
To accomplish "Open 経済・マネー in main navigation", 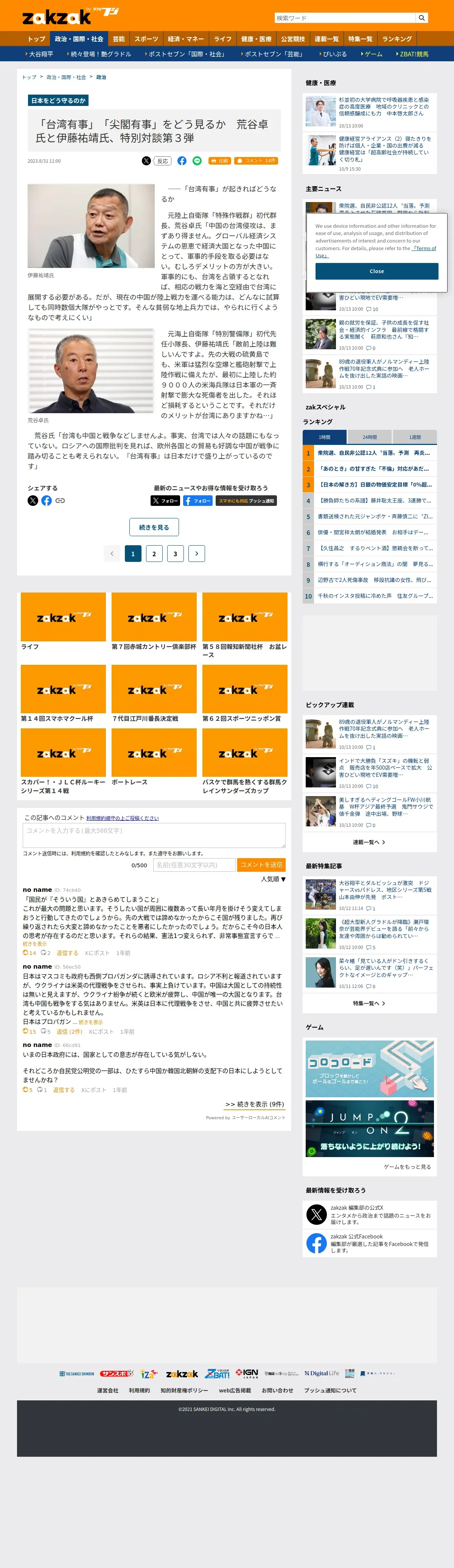I will click(186, 39).
